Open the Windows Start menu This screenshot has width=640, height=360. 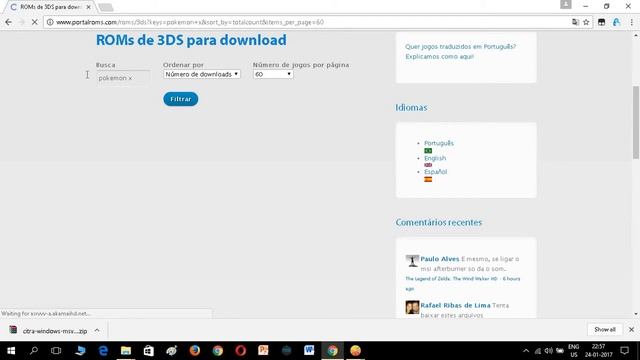pos(11,351)
